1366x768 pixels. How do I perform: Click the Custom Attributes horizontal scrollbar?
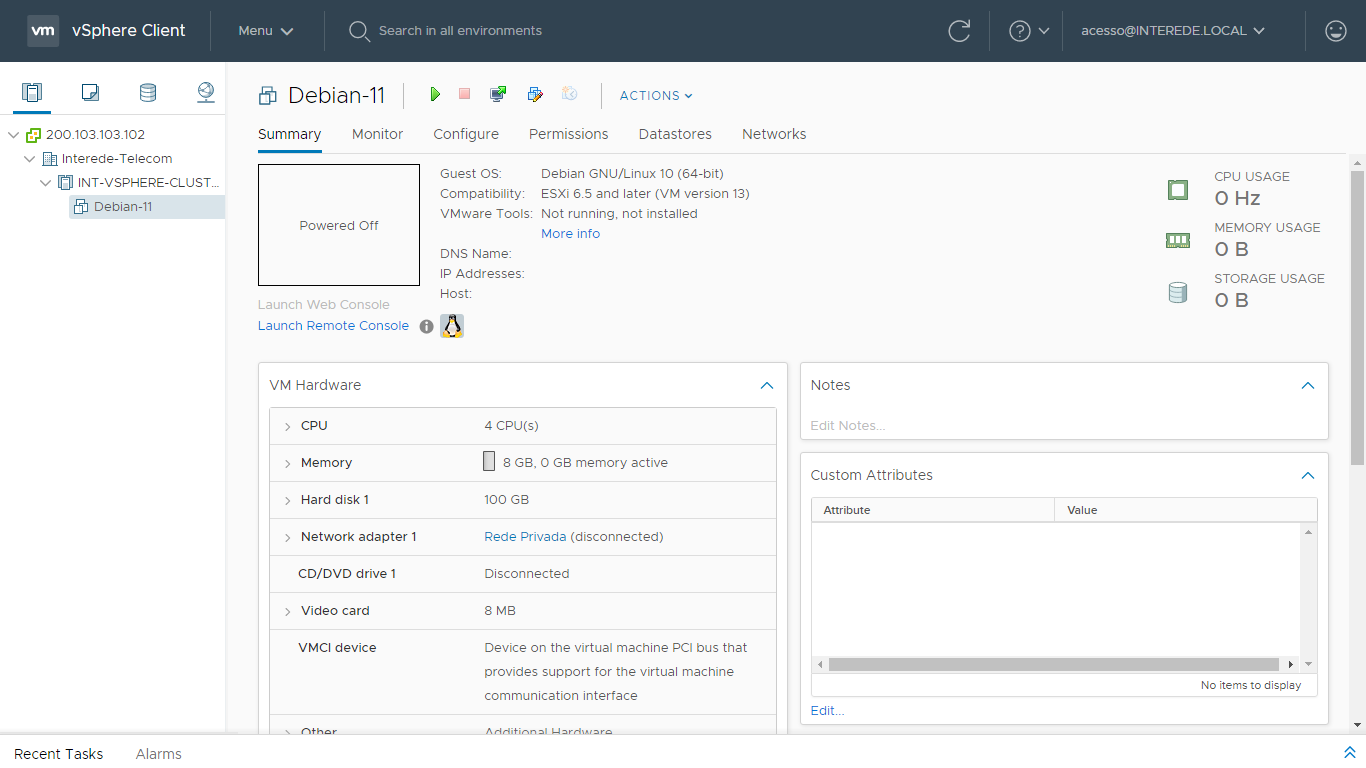(1053, 664)
